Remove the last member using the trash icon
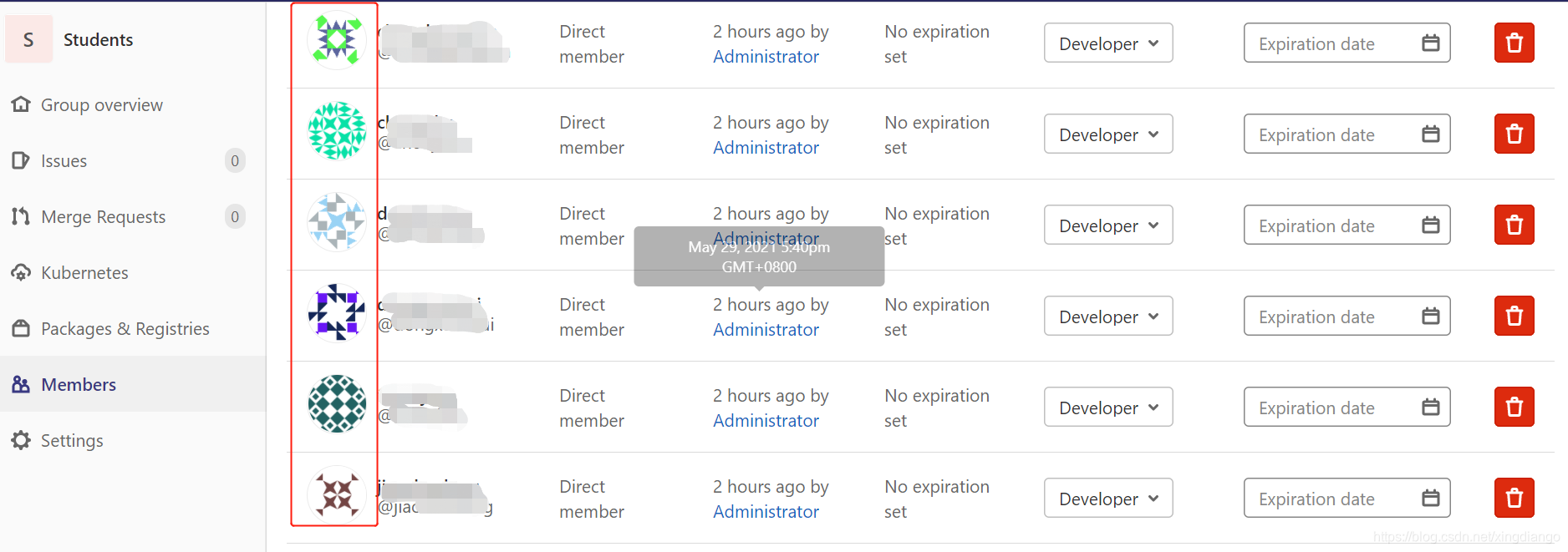Image resolution: width=1568 pixels, height=552 pixels. point(1514,499)
